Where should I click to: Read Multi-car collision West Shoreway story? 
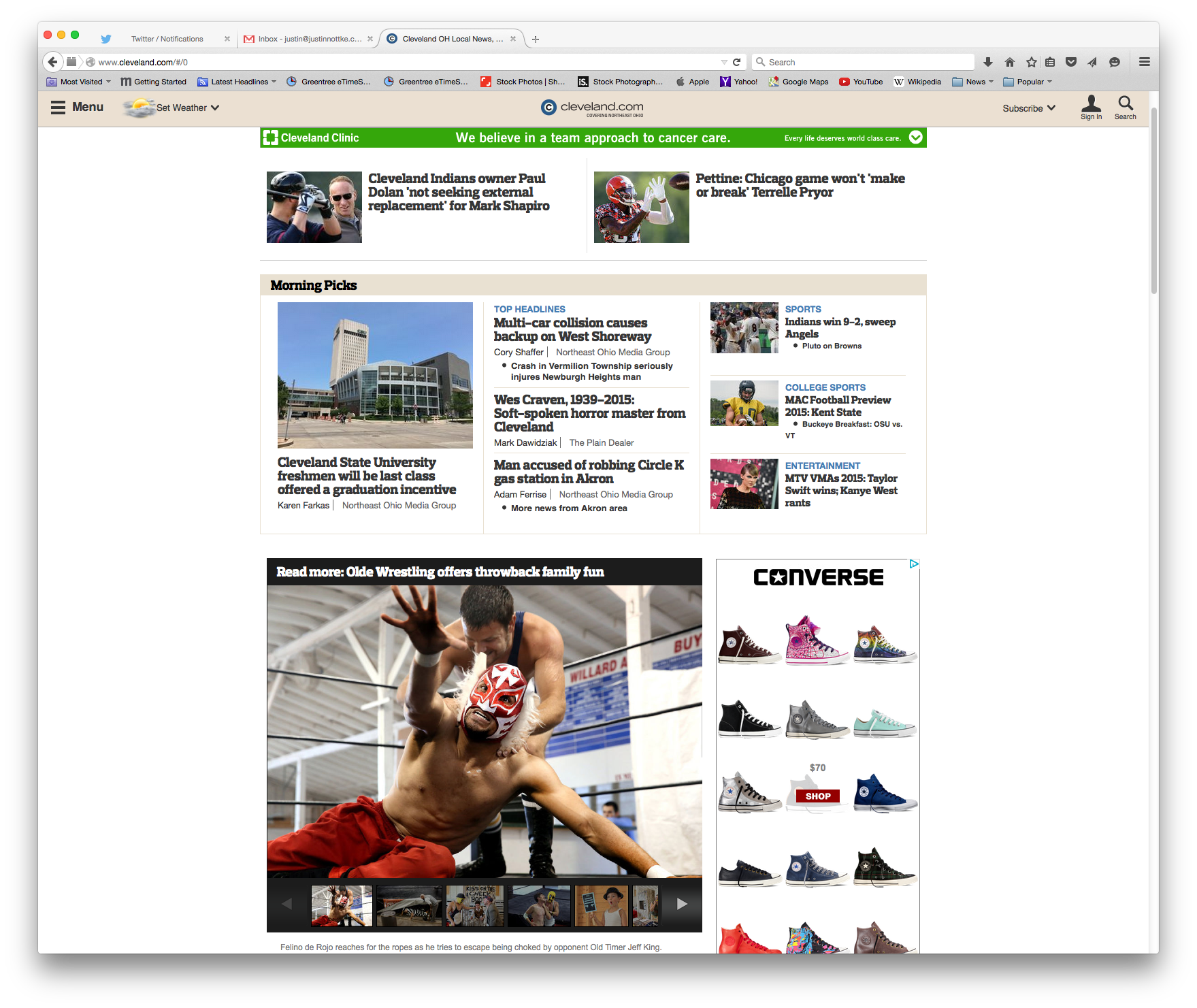pos(572,329)
